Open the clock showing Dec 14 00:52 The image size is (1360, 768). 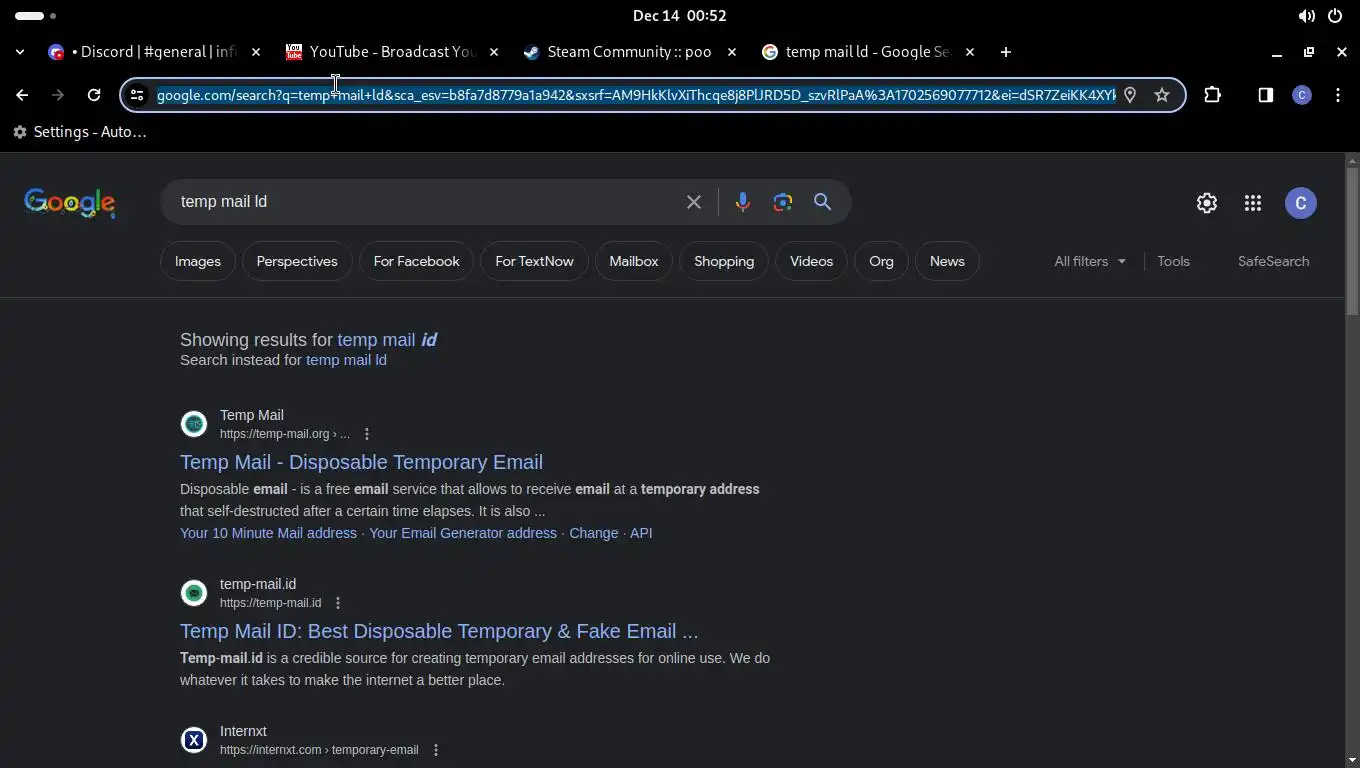point(679,16)
